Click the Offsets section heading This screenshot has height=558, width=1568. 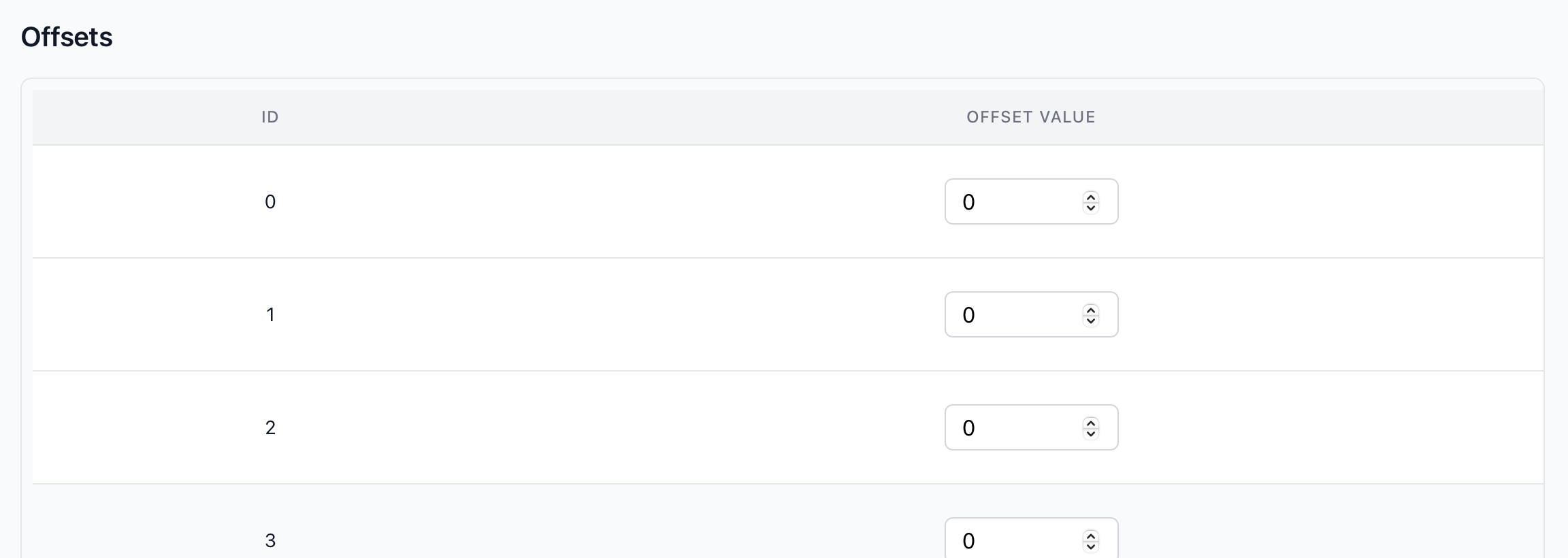tap(67, 37)
